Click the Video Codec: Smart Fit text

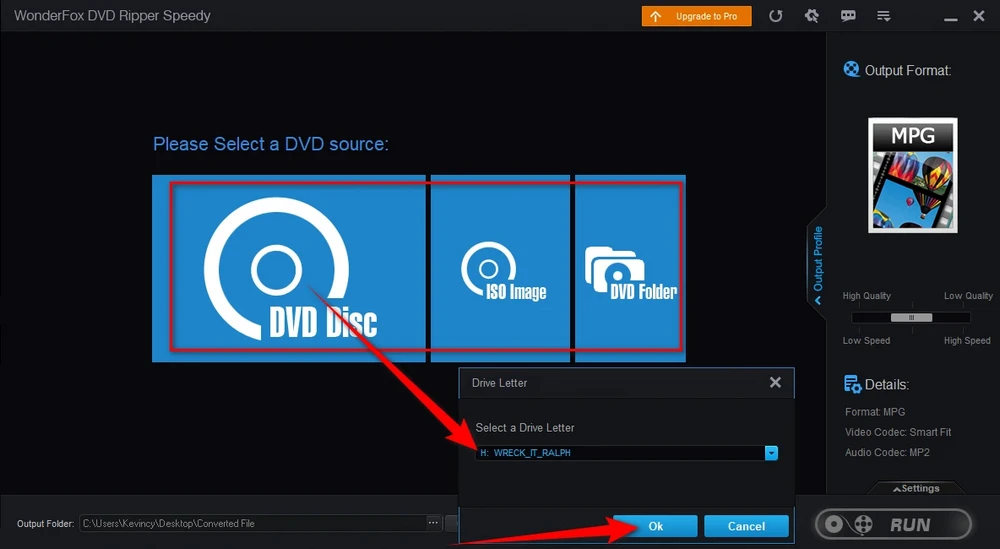click(898, 432)
